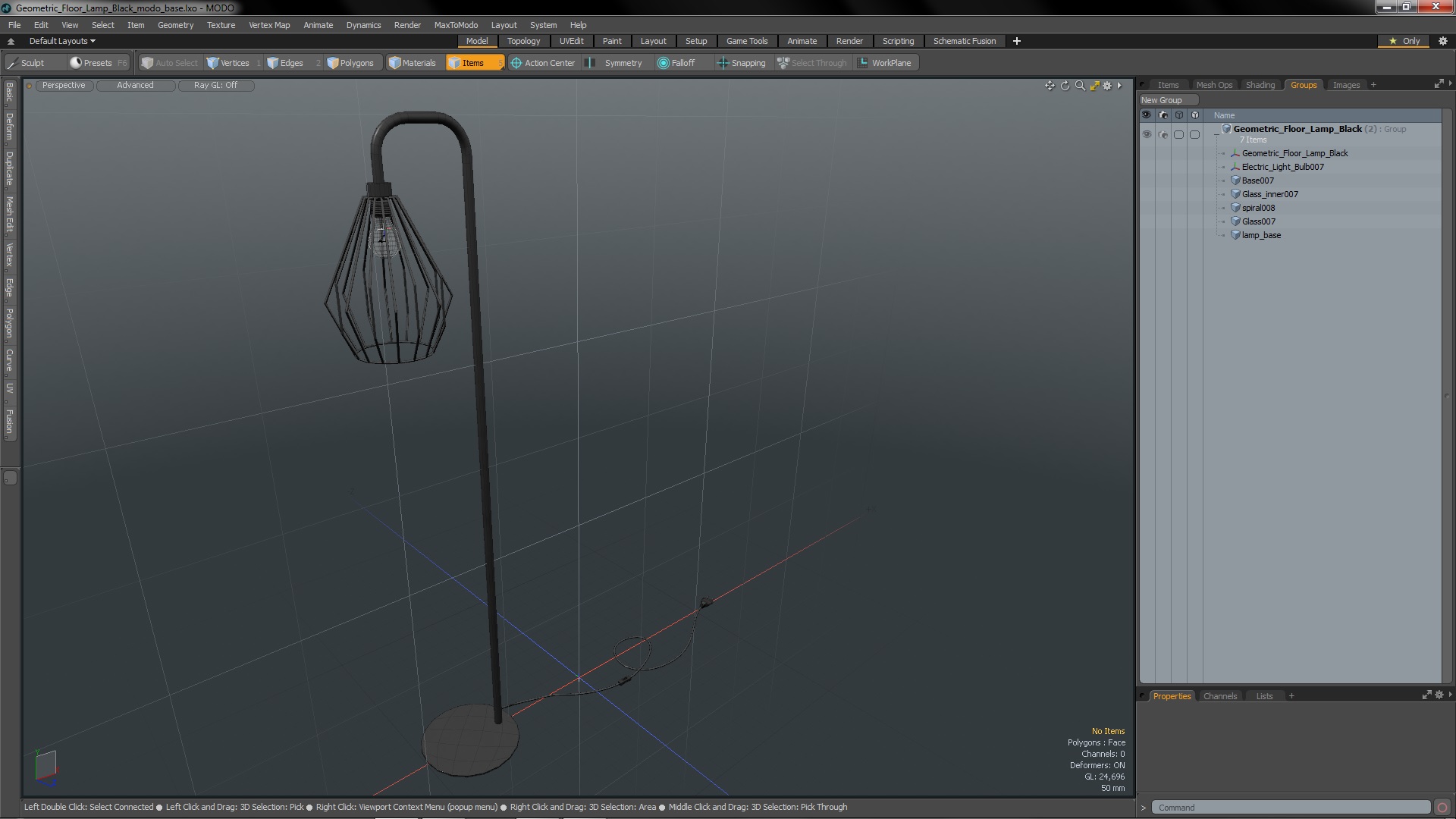Open the Mesh Edit vertical toolbox tab
The height and width of the screenshot is (819, 1456).
9,215
